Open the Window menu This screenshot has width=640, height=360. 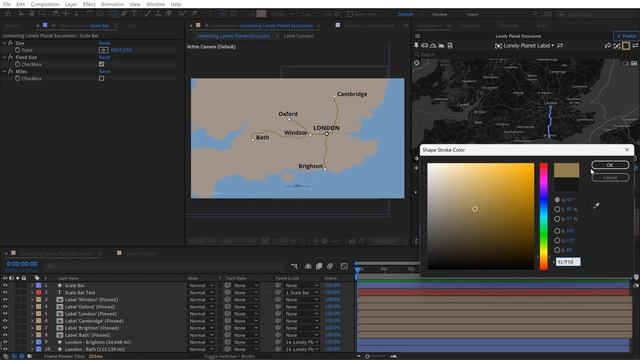(x=156, y=4)
